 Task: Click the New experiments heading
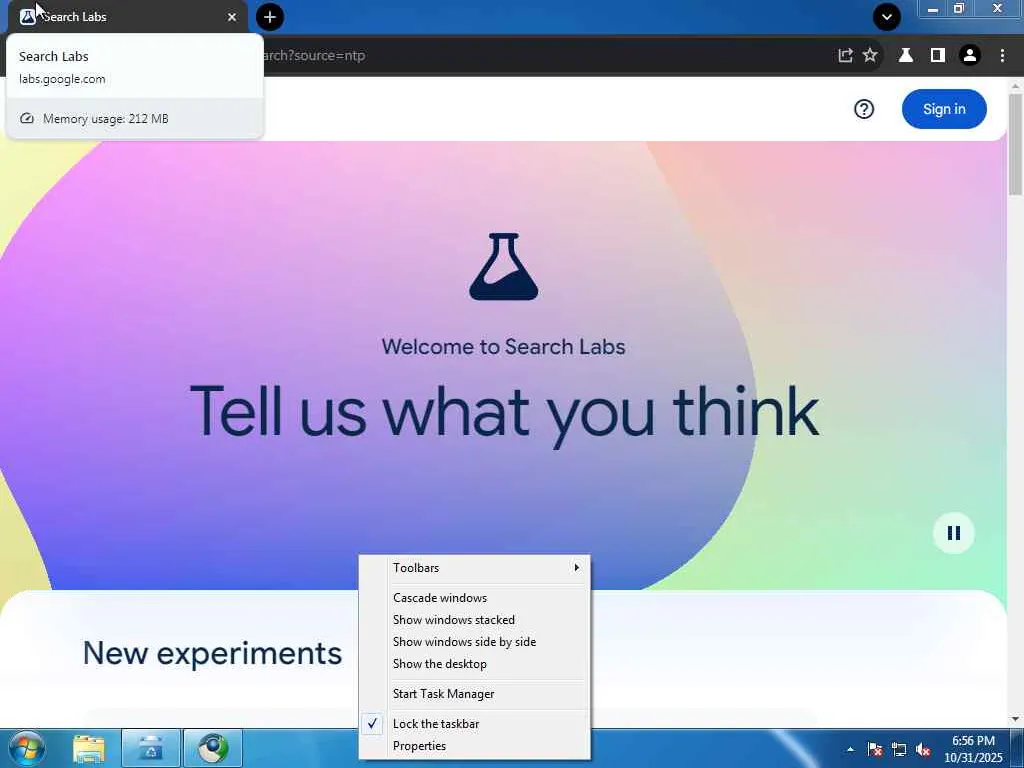[x=212, y=653]
